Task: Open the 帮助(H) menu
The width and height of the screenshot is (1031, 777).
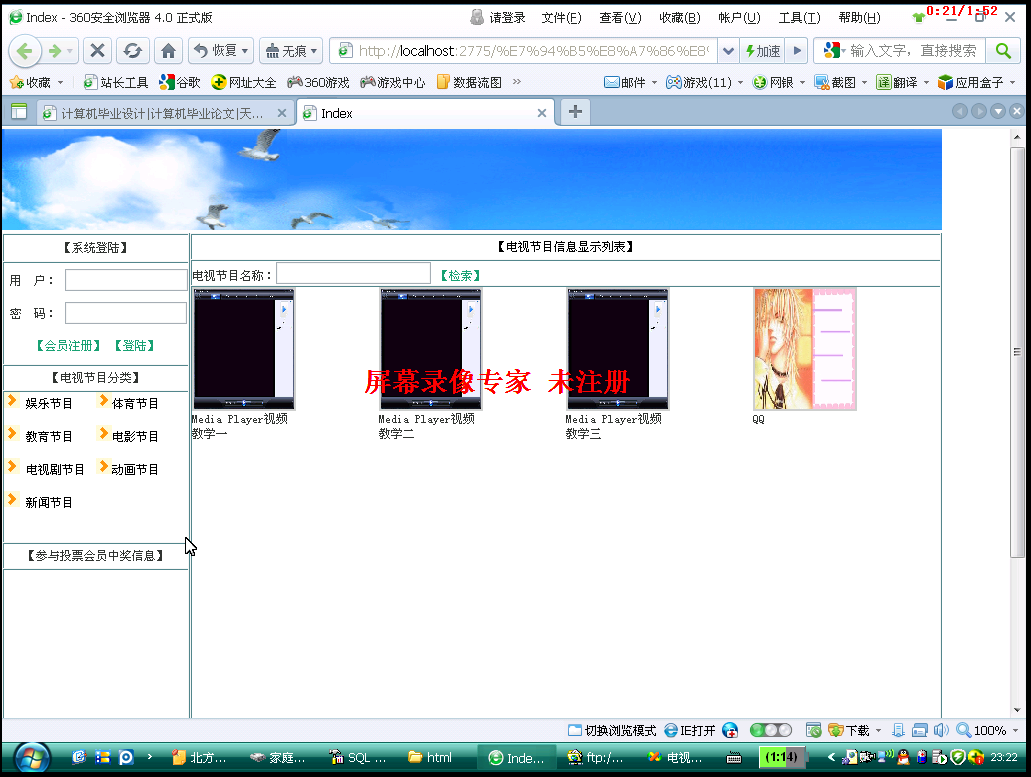Action: (859, 18)
